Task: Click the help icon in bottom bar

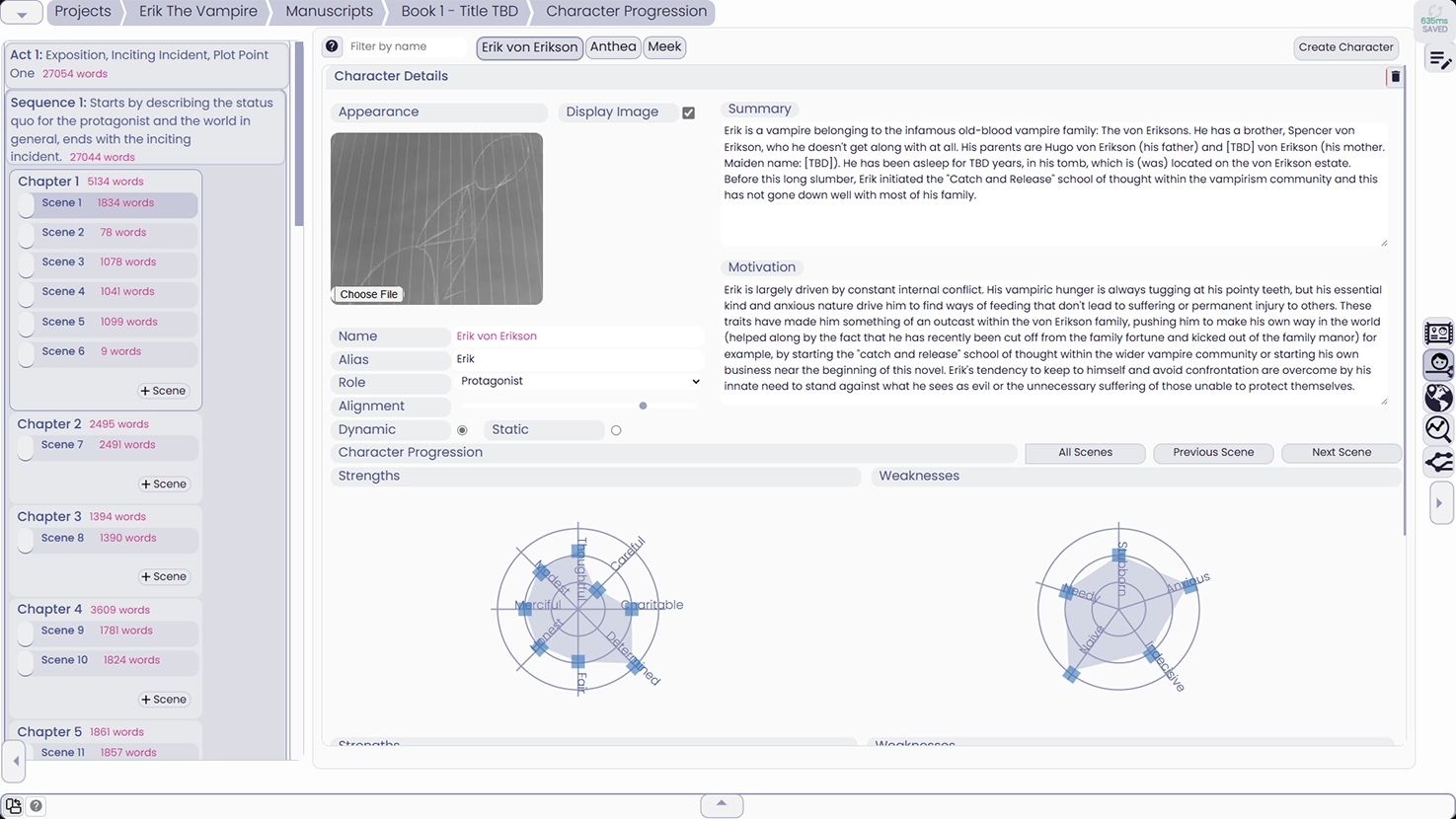Action: click(x=36, y=806)
